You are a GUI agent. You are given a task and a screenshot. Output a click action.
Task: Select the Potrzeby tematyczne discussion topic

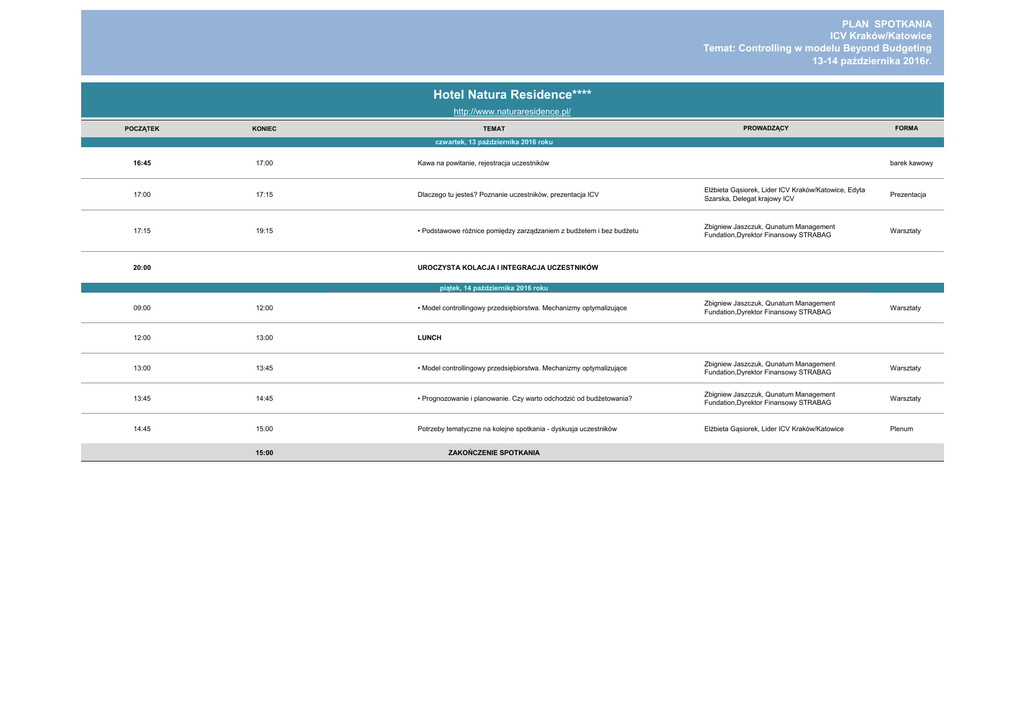(x=516, y=429)
